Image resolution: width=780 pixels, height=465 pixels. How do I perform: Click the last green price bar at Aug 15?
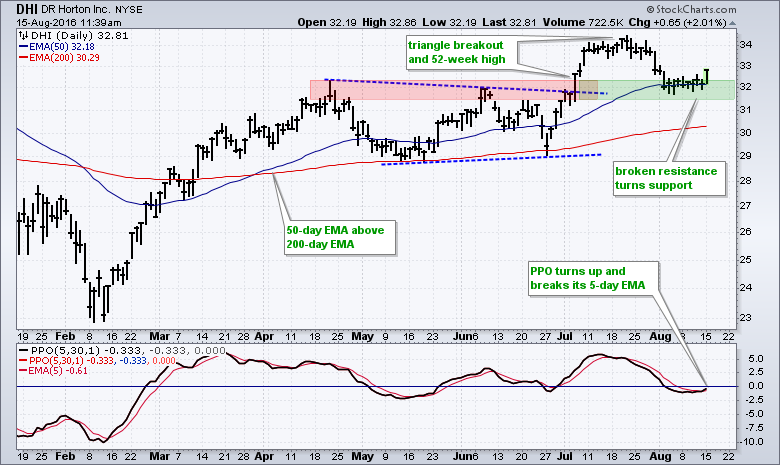click(706, 76)
